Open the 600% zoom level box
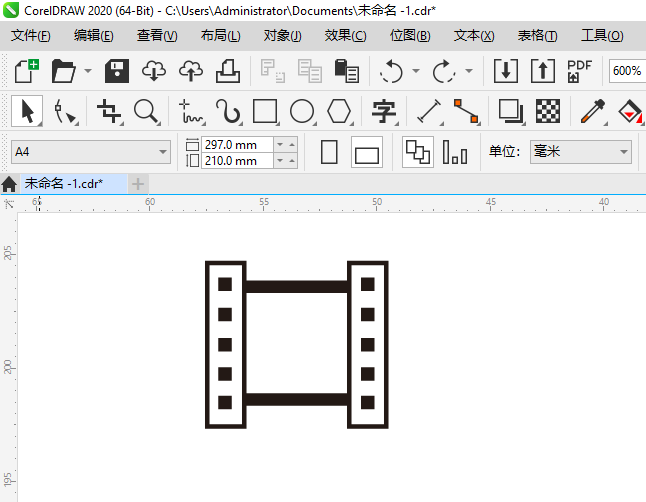Viewport: 646px width, 502px height. [627, 71]
